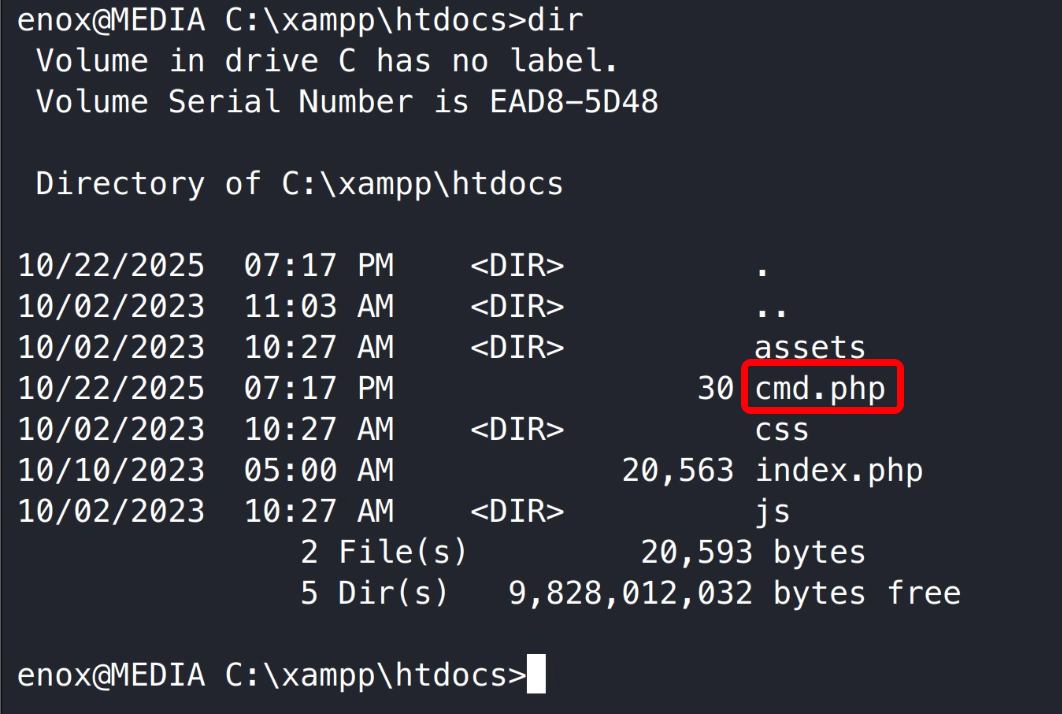Viewport: 1062px width, 714px height.
Task: Click the "2 File(s)" summary text
Action: (x=384, y=552)
